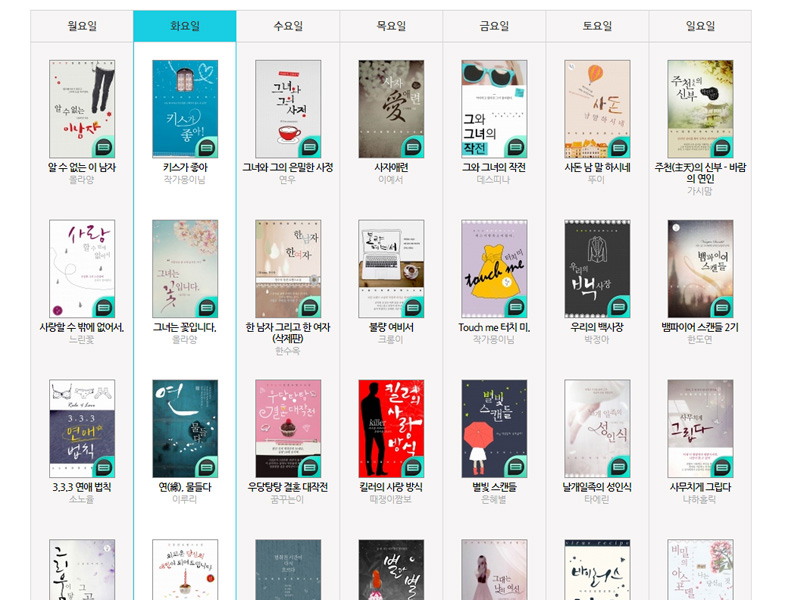Click the green badge icon on 키스가 좋아 cover
The width and height of the screenshot is (785, 600).
click(206, 147)
